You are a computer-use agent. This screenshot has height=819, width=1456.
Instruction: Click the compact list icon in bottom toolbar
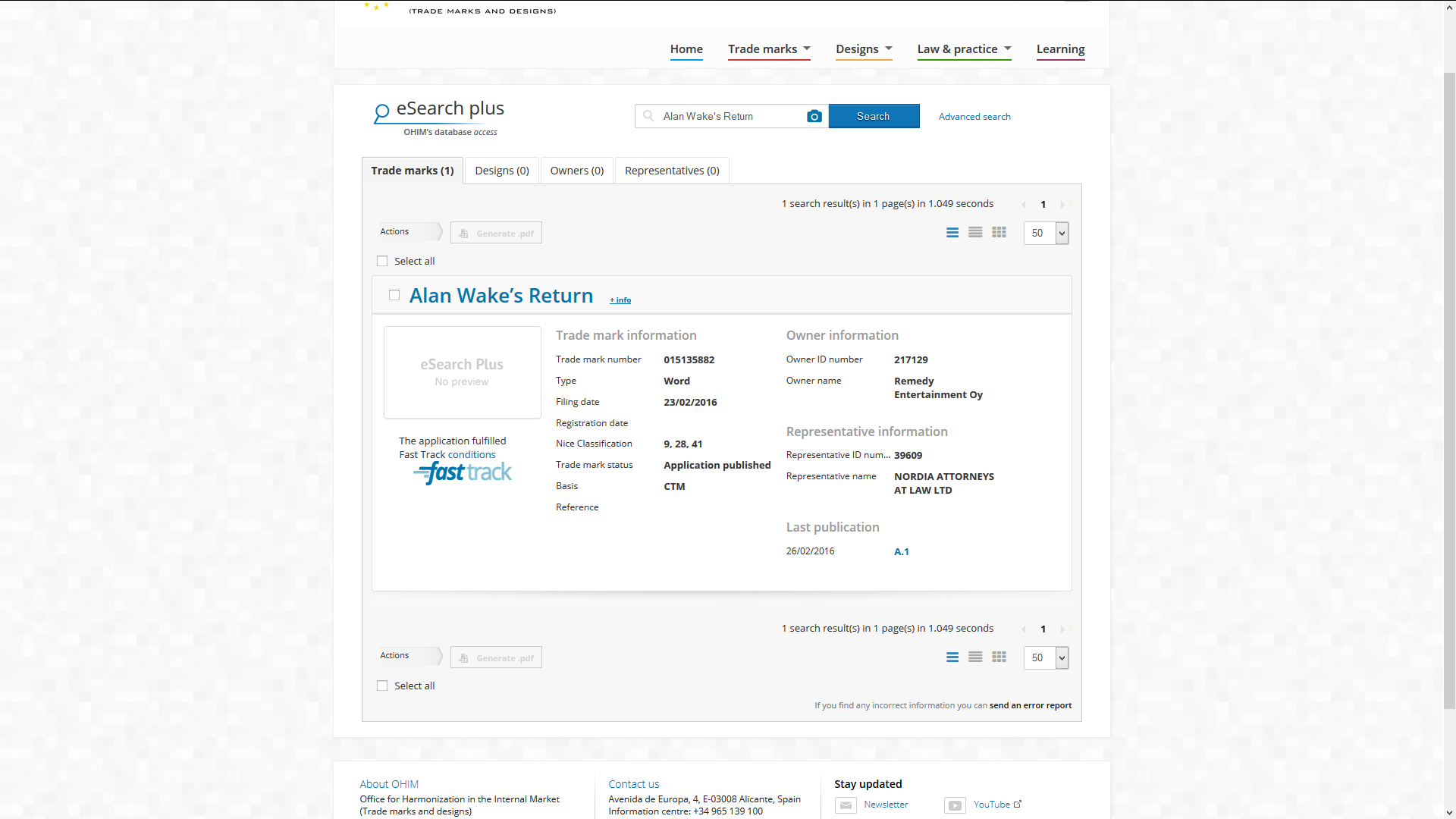(x=975, y=657)
